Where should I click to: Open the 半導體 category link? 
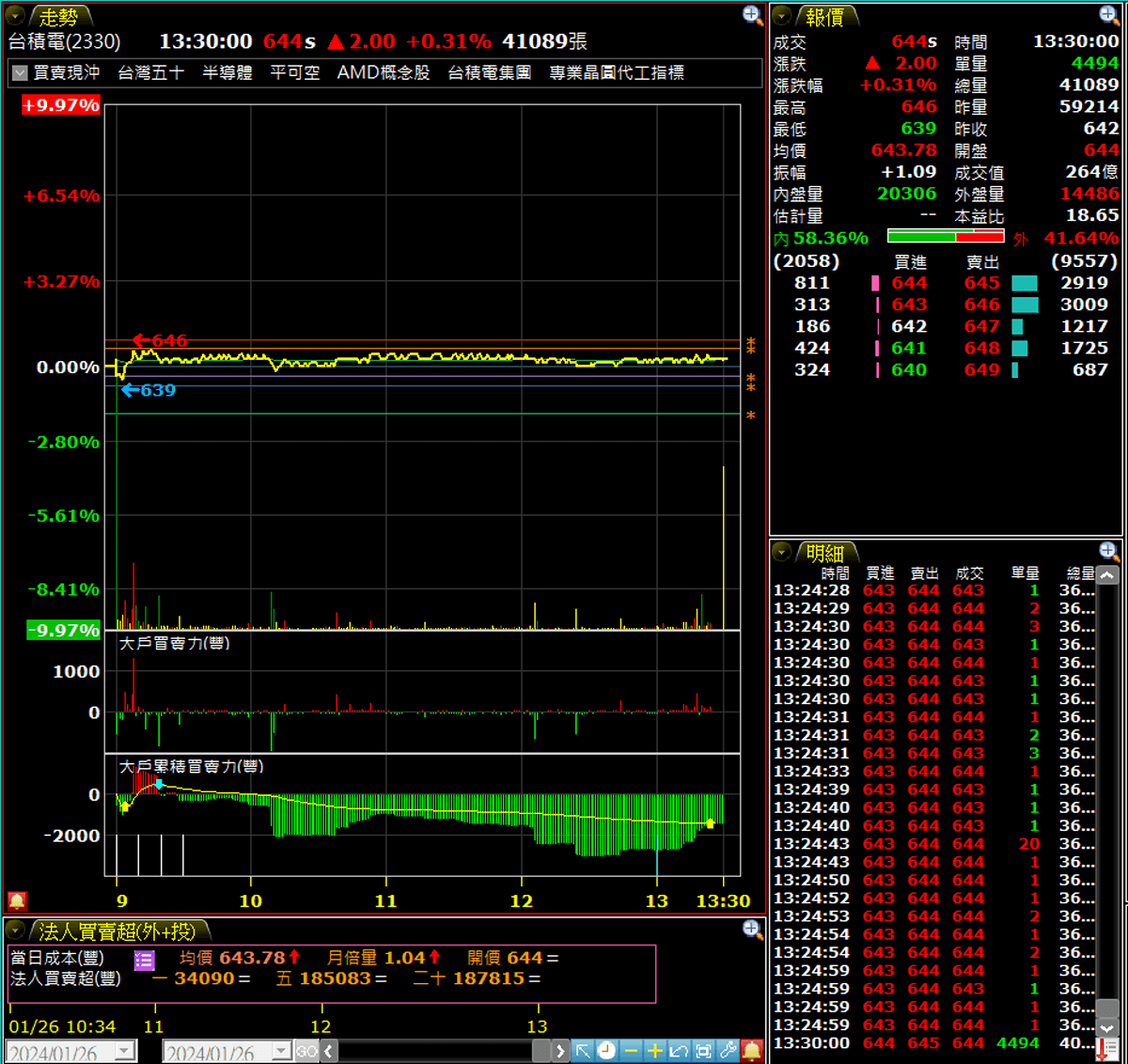click(x=227, y=73)
